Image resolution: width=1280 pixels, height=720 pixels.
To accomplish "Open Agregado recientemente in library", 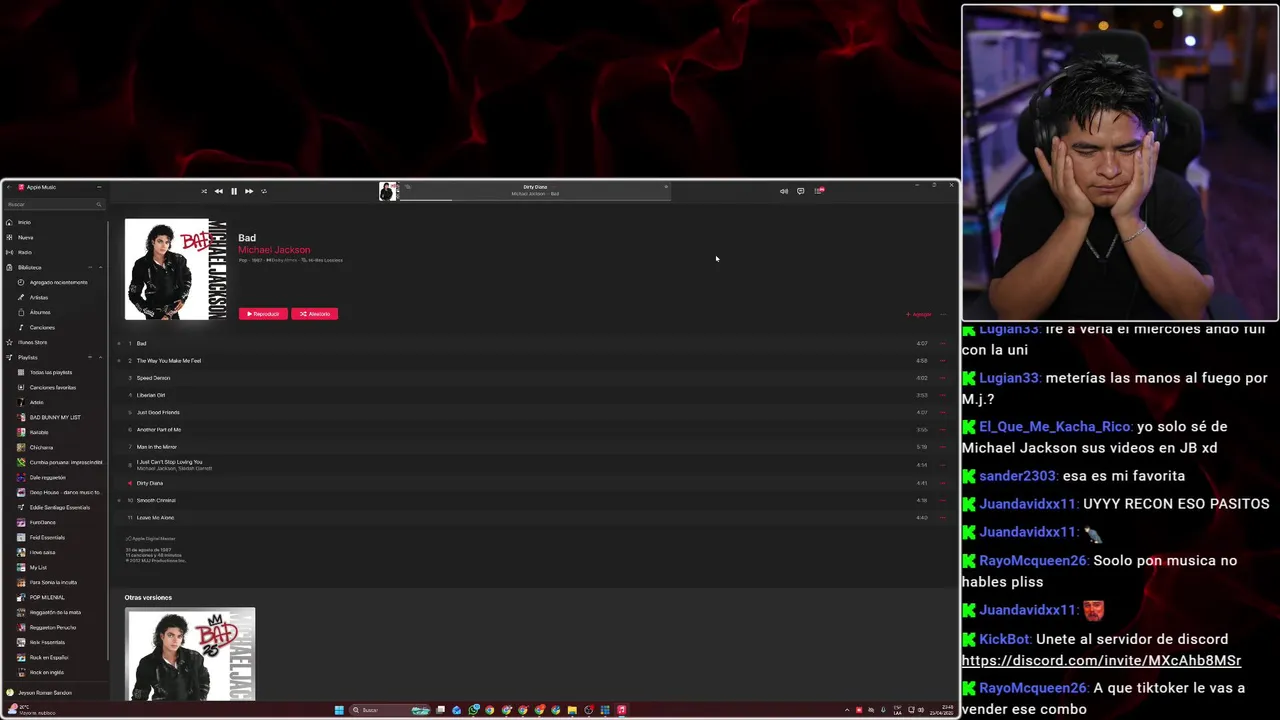I will pos(58,282).
